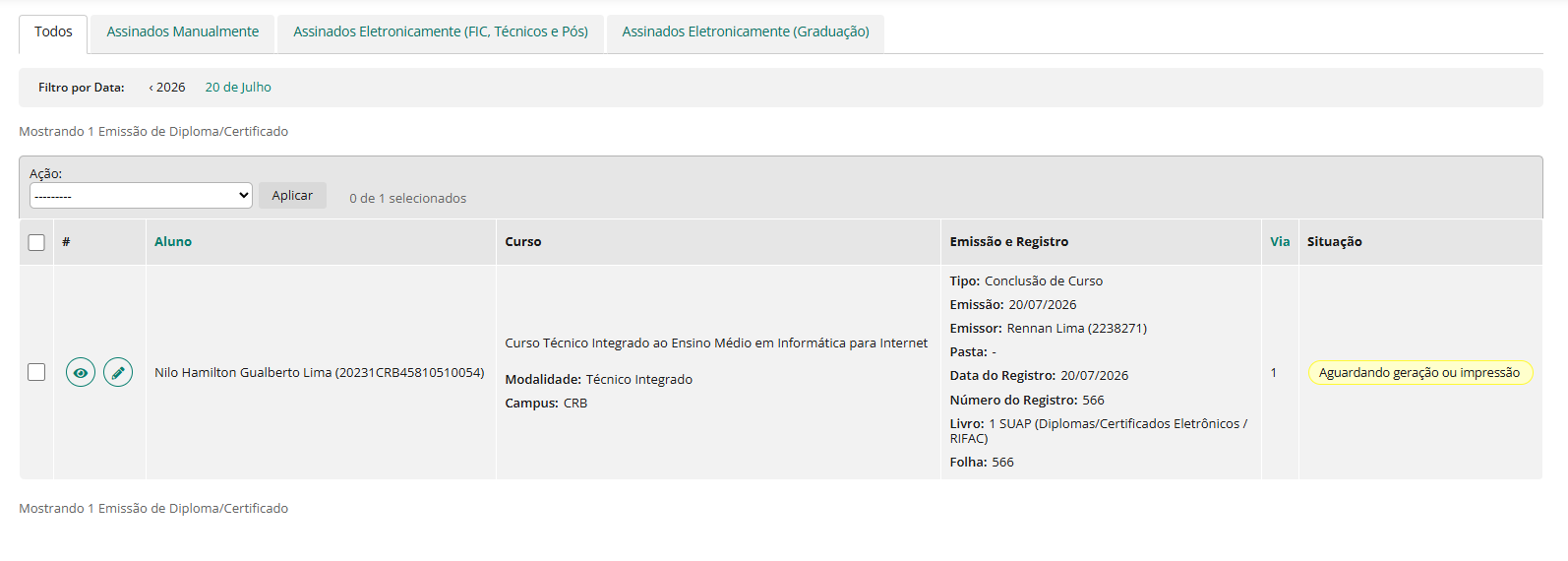The image size is (1568, 561).
Task: Click the Emissão e Registro column header
Action: 1009,242
